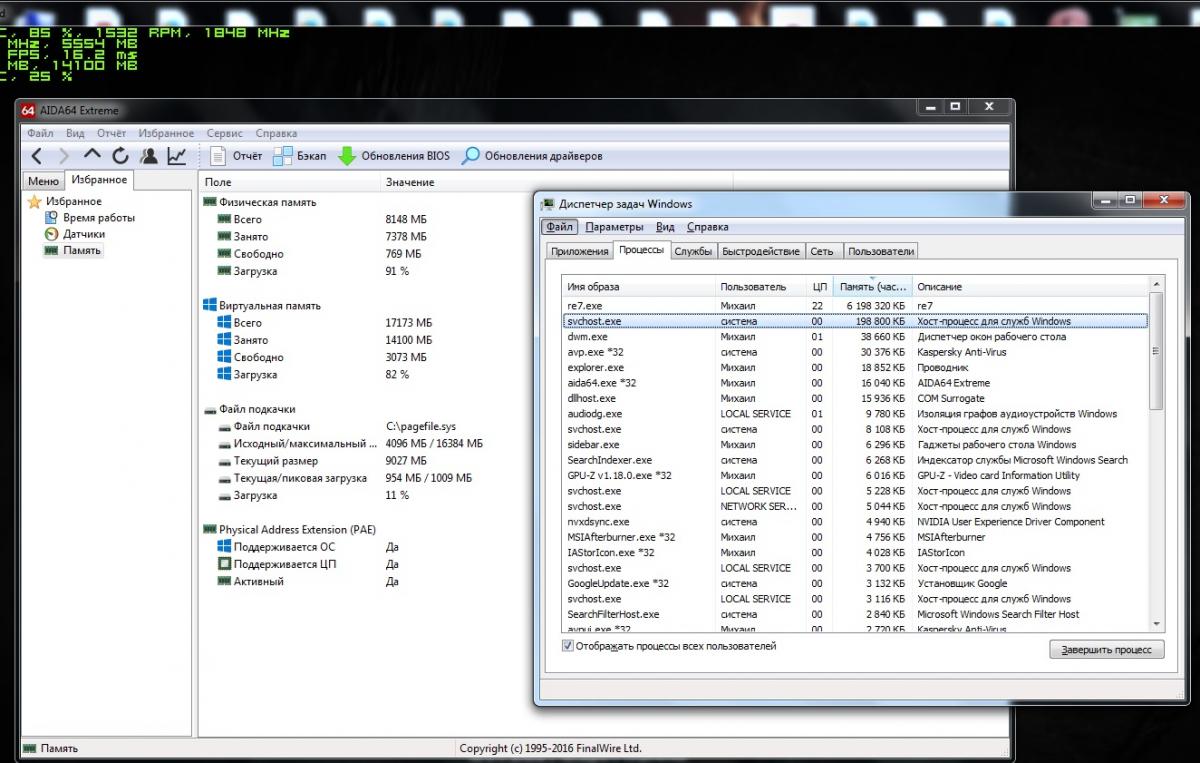Switch to the Службы tab
1200x763 pixels.
pyautogui.click(x=693, y=251)
